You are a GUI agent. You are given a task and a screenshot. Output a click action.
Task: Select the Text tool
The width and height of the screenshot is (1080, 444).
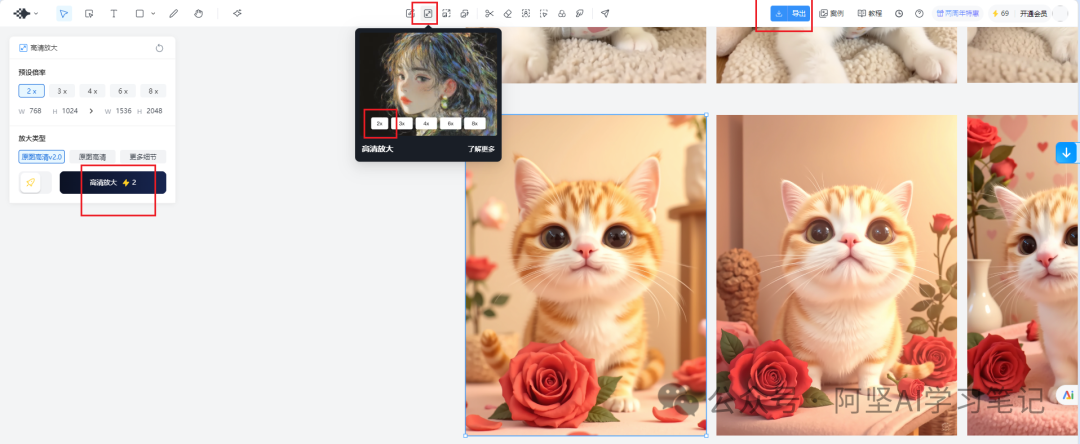114,13
